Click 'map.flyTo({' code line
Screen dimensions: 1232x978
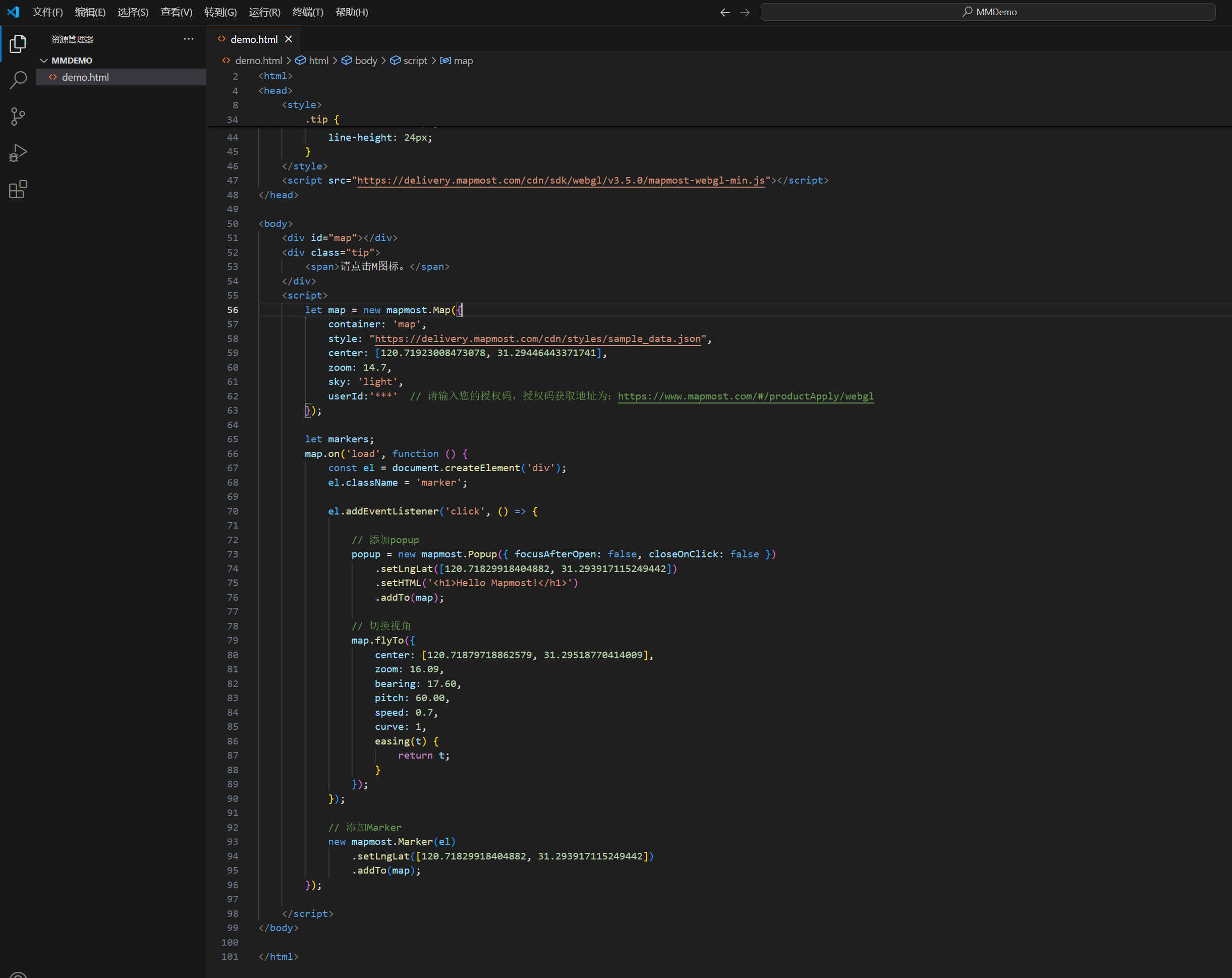coord(383,641)
